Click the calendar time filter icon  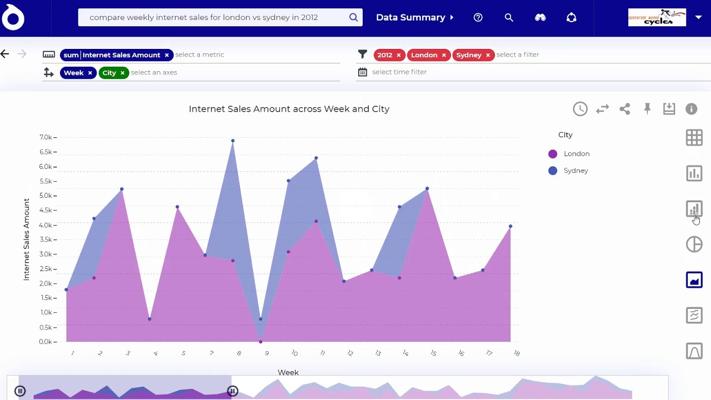pos(362,72)
